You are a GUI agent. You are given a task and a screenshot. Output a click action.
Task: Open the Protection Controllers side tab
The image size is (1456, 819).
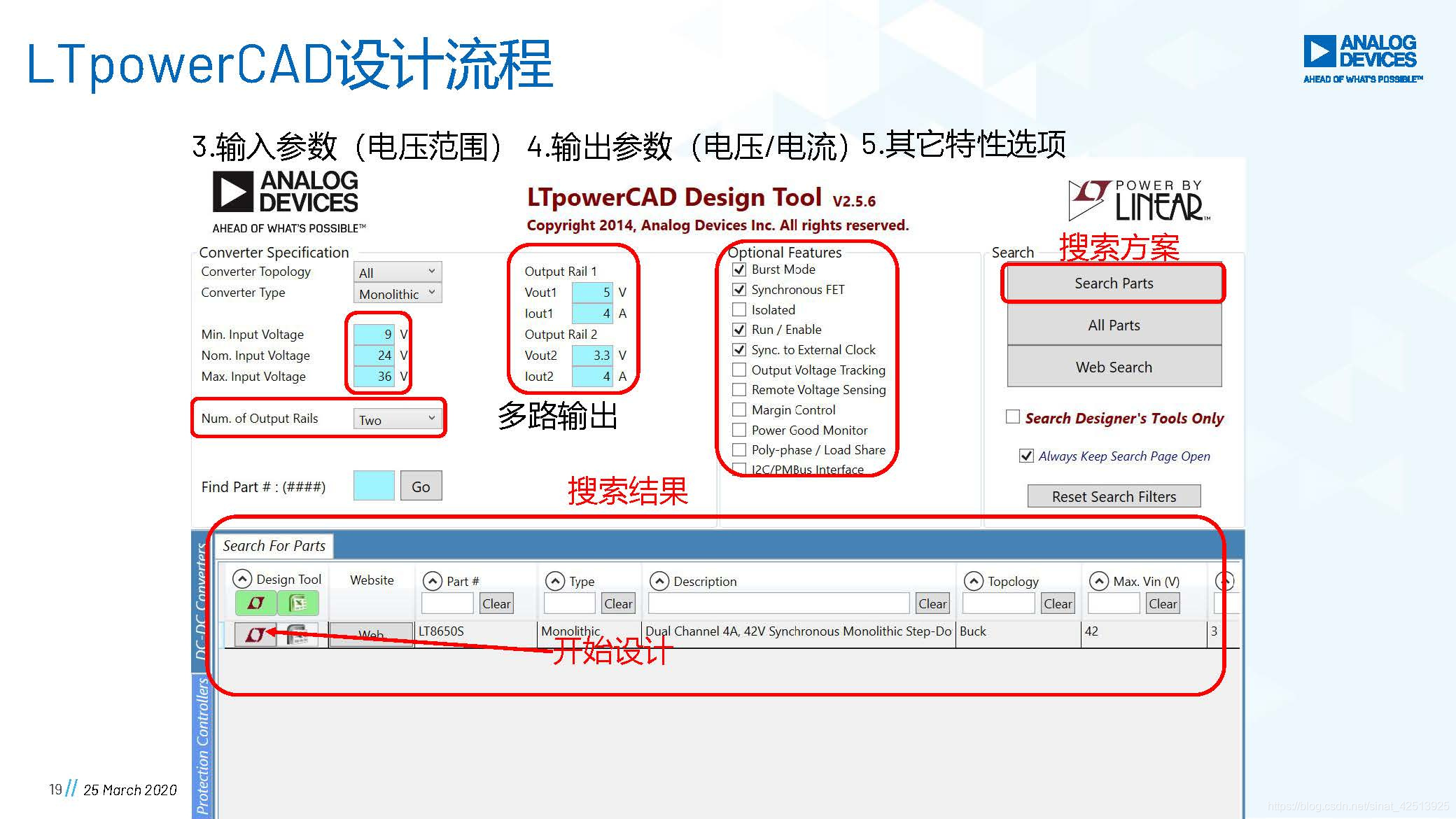click(x=202, y=745)
